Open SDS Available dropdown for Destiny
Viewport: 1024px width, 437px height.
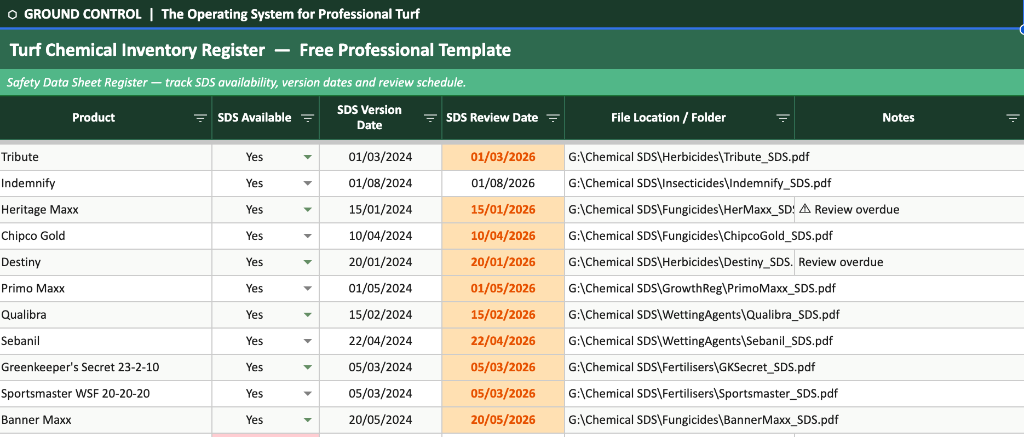coord(308,262)
